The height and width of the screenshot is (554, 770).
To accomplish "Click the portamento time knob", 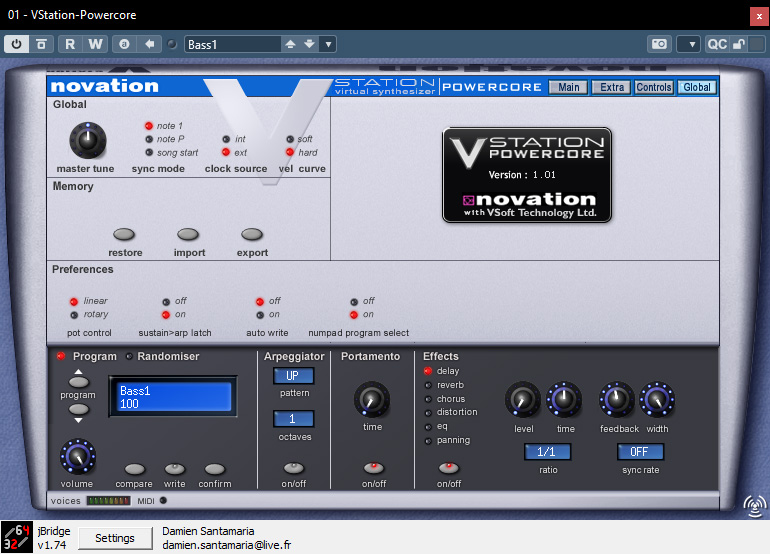I will 372,399.
